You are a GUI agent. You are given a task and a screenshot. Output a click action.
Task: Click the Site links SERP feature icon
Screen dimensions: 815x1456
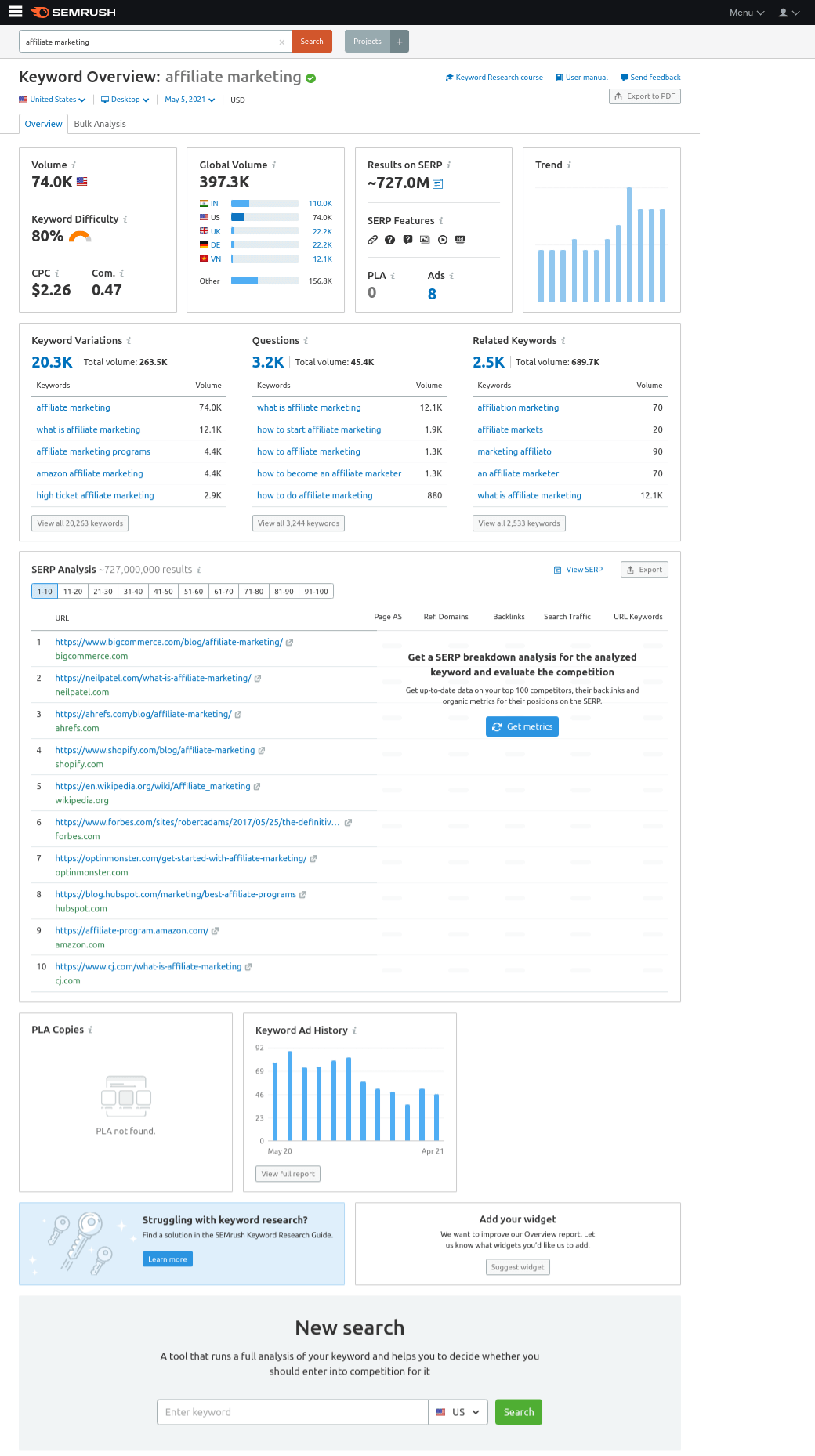(373, 240)
